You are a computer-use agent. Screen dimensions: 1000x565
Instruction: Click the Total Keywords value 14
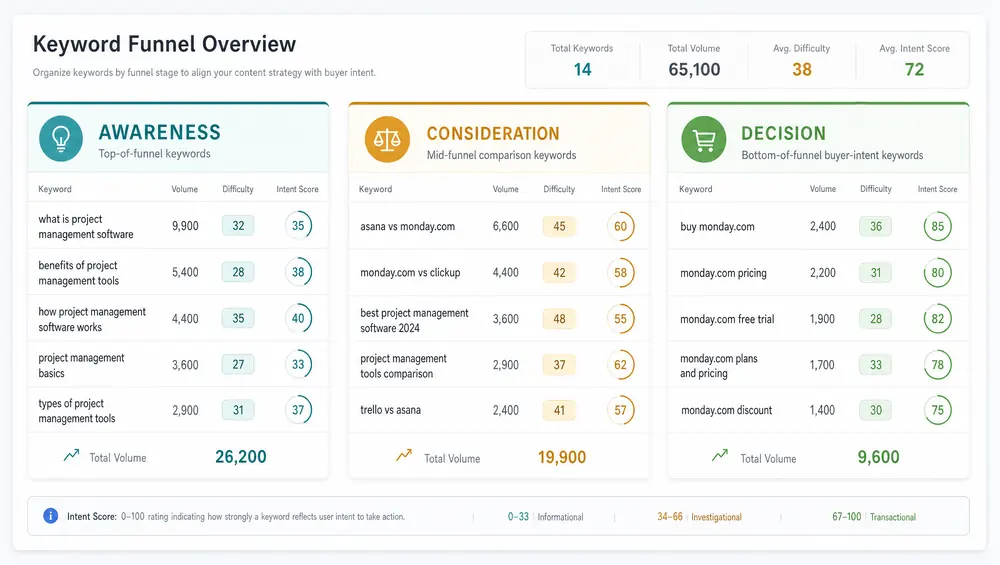(582, 69)
